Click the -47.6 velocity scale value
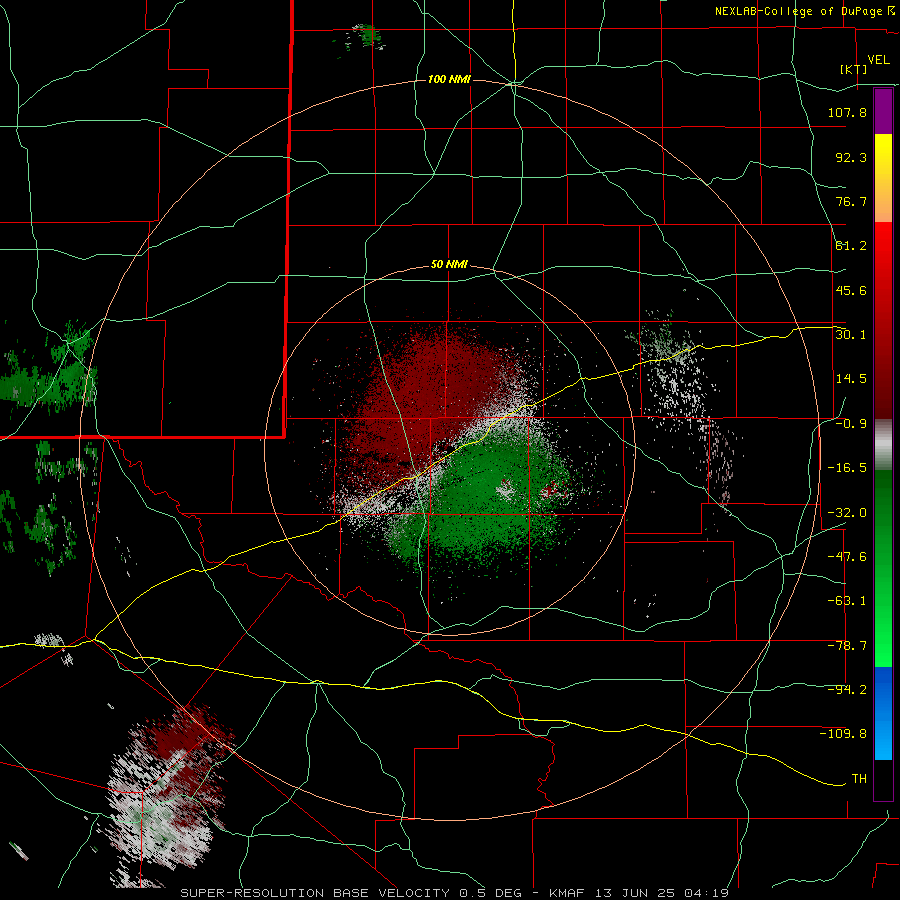Viewport: 900px width, 900px height. click(847, 557)
